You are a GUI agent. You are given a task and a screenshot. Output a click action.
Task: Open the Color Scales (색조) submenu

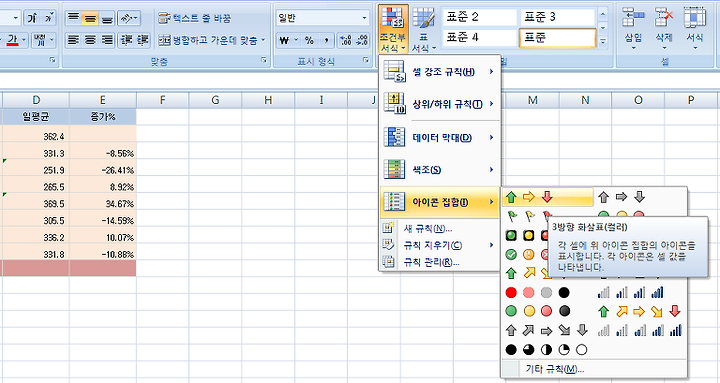coord(439,169)
